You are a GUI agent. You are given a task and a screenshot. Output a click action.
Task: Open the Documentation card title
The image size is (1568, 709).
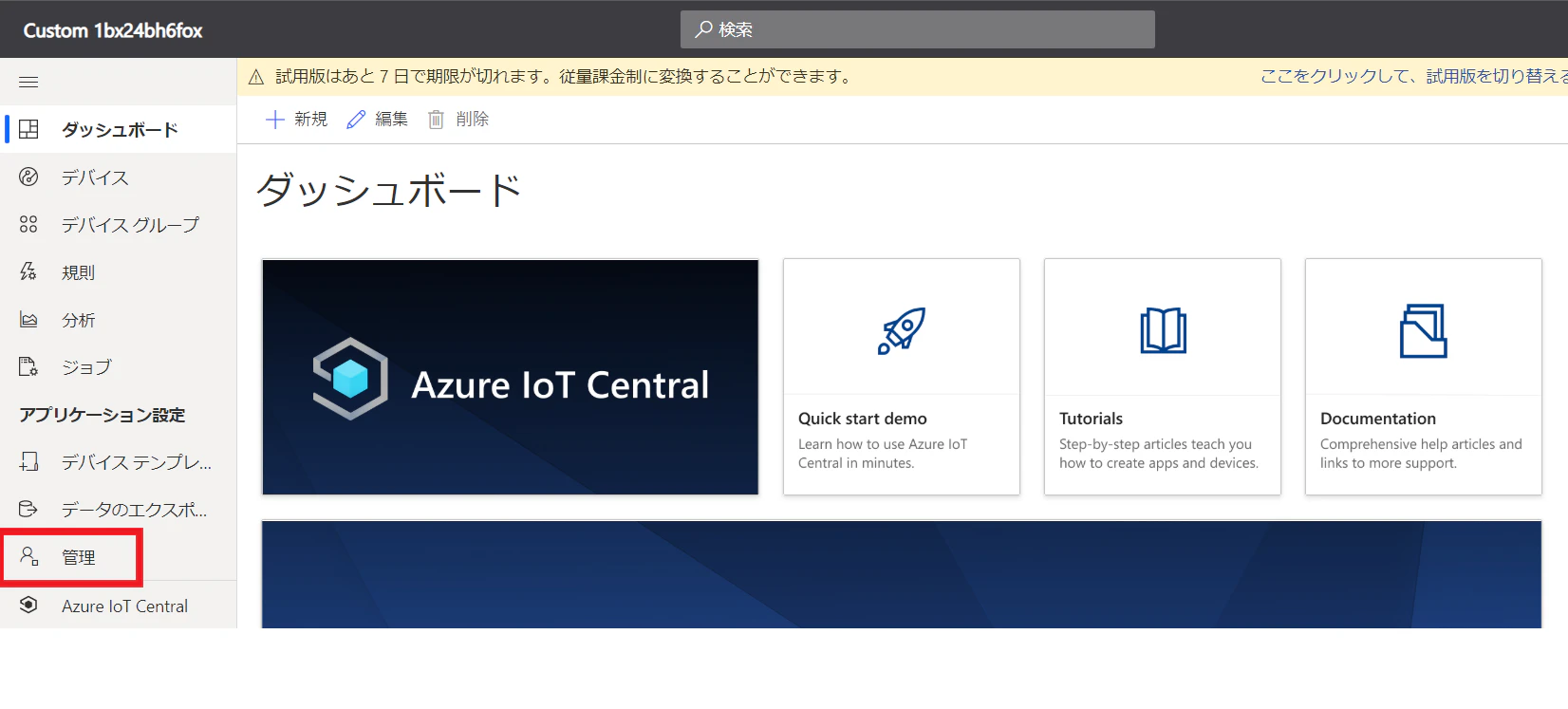tap(1378, 419)
